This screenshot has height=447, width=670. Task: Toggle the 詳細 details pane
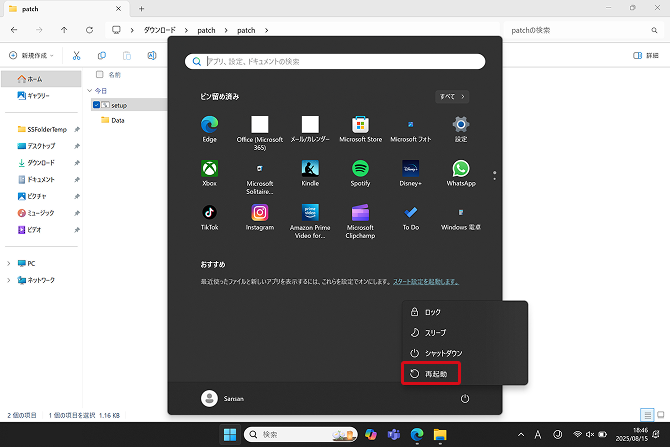(645, 56)
